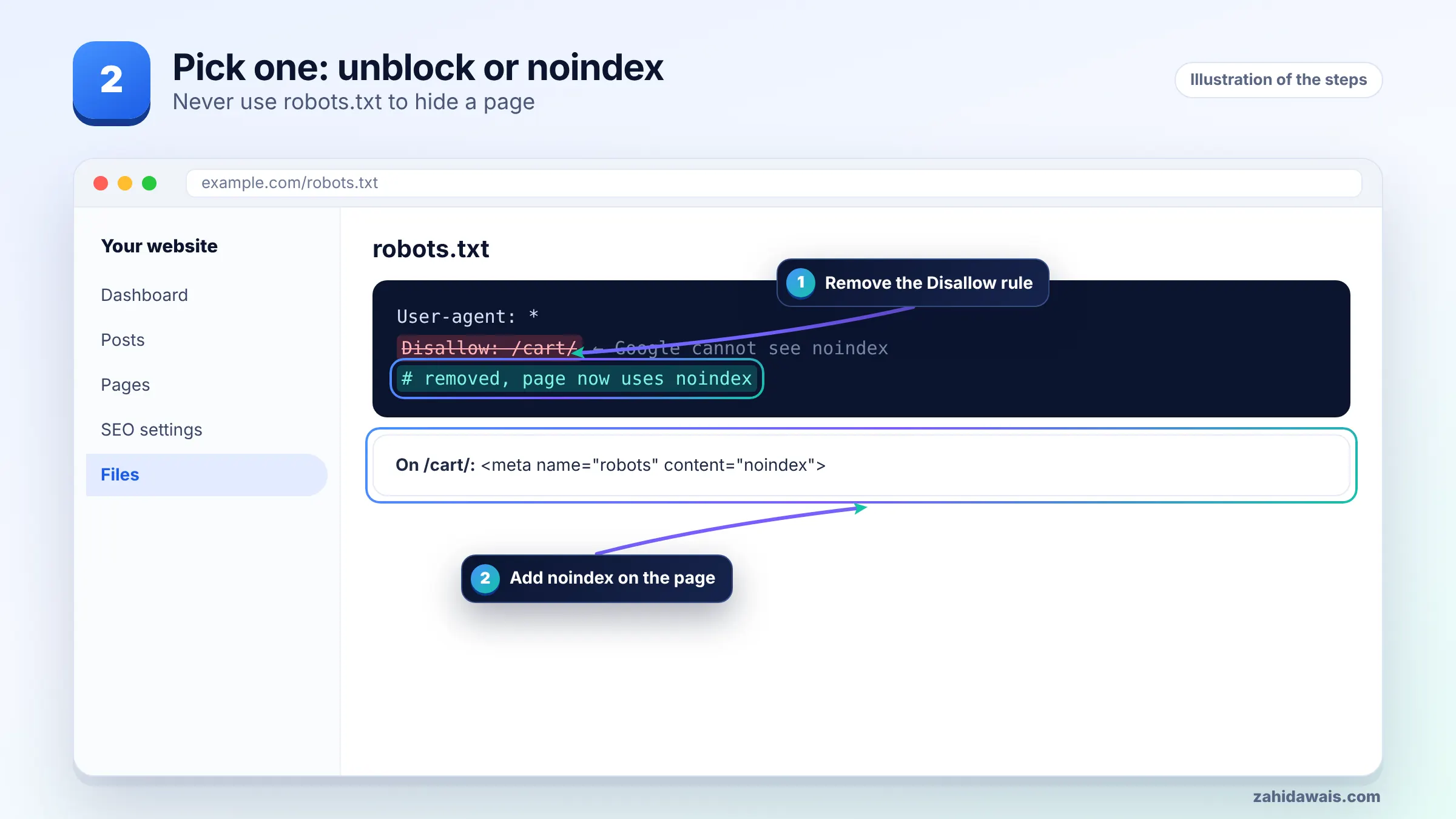The height and width of the screenshot is (819, 1456).
Task: Click the 'robots.txt' heading
Action: 431,249
